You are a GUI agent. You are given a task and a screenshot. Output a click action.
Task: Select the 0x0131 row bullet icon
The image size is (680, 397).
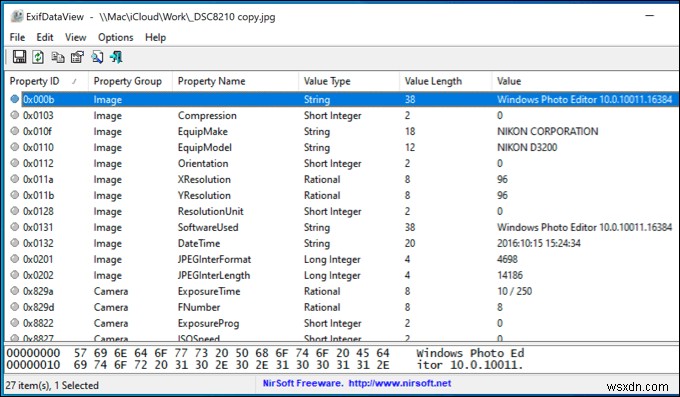[15, 227]
